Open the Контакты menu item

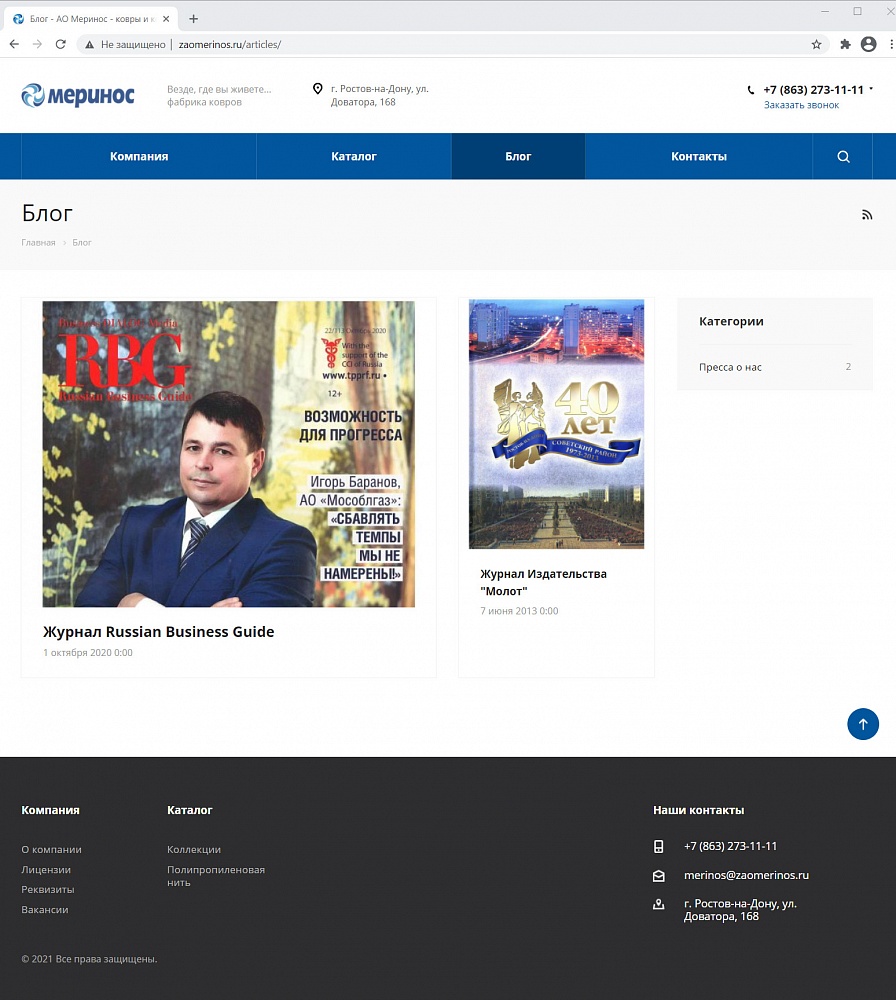click(699, 156)
